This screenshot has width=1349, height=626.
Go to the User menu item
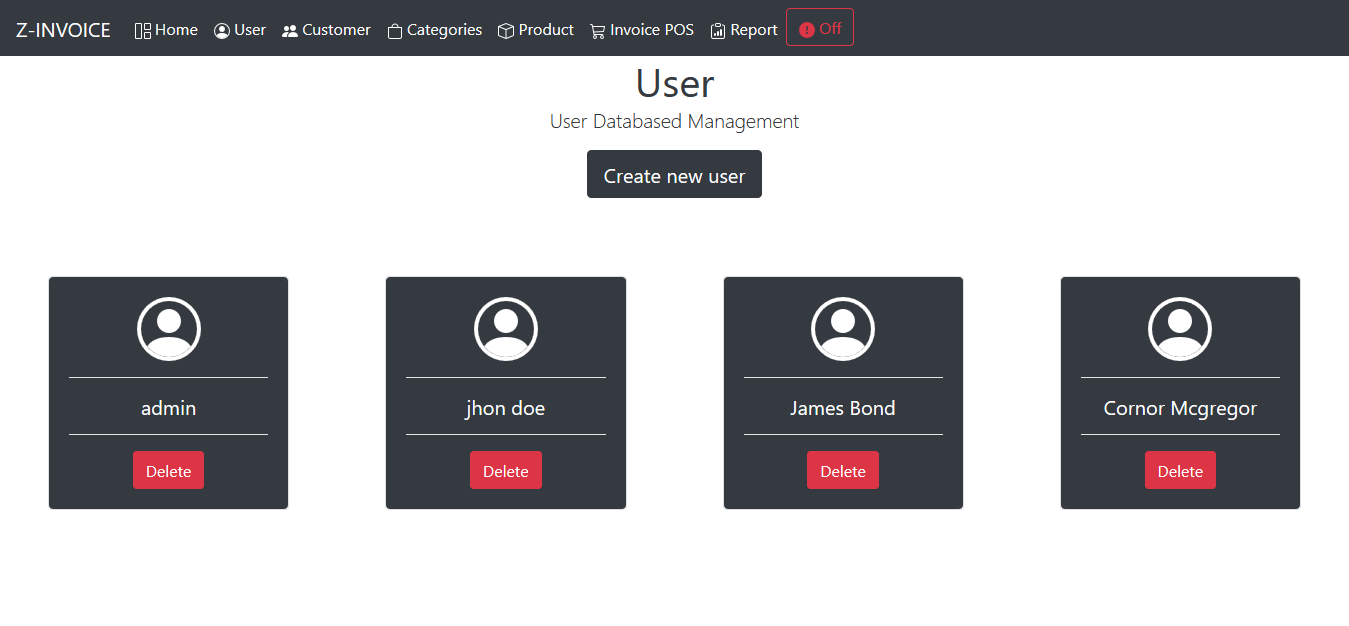tap(240, 30)
